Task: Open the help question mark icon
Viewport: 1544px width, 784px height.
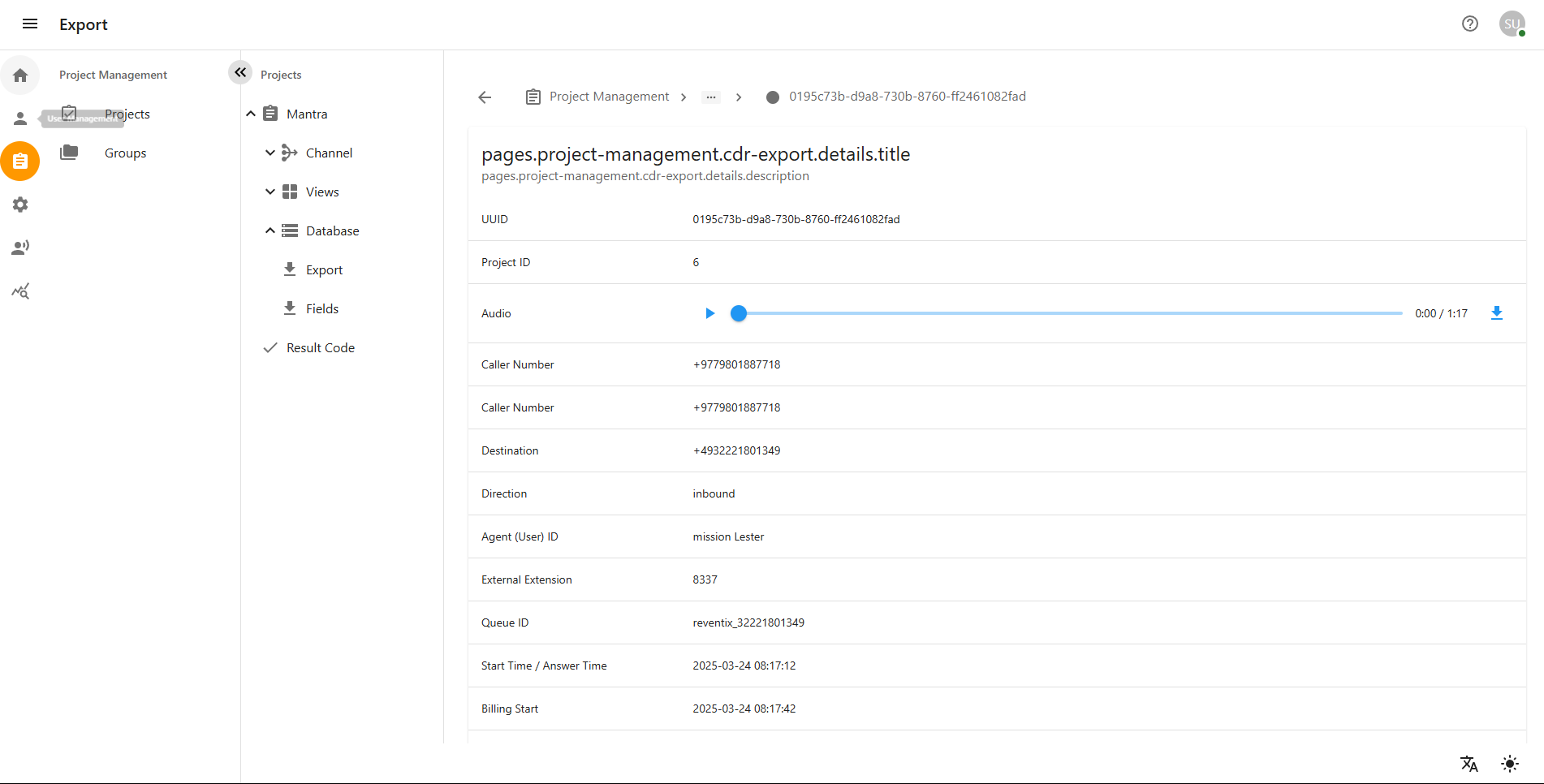Action: pyautogui.click(x=1469, y=24)
